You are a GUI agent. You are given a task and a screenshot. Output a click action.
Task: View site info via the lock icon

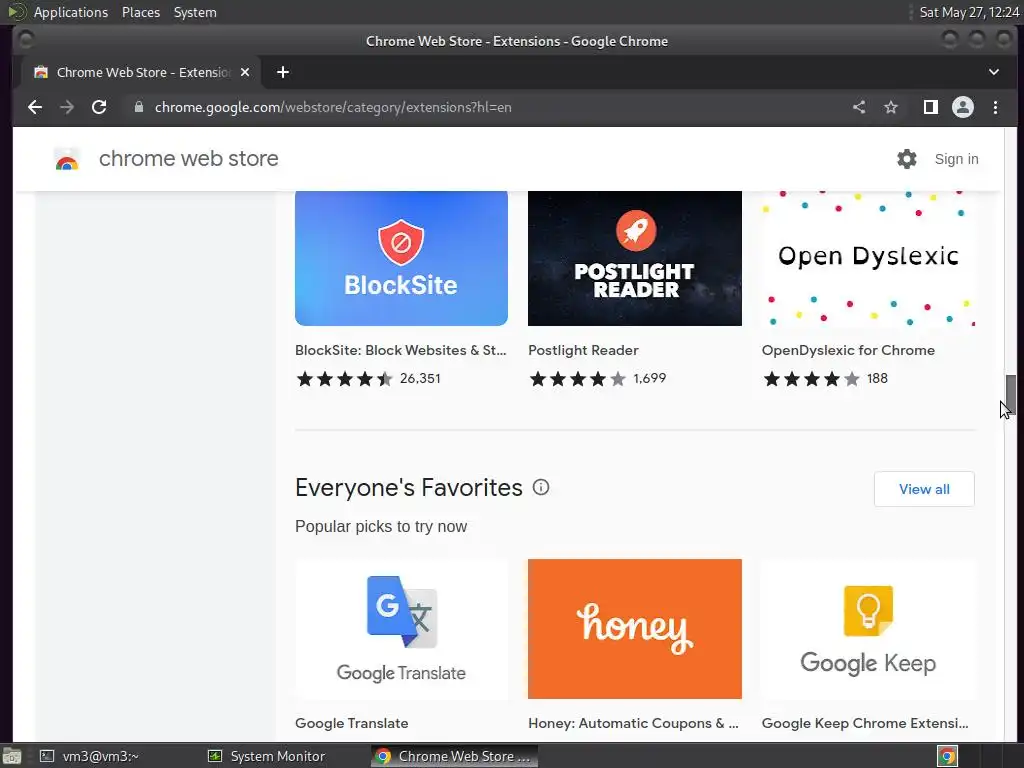click(138, 107)
